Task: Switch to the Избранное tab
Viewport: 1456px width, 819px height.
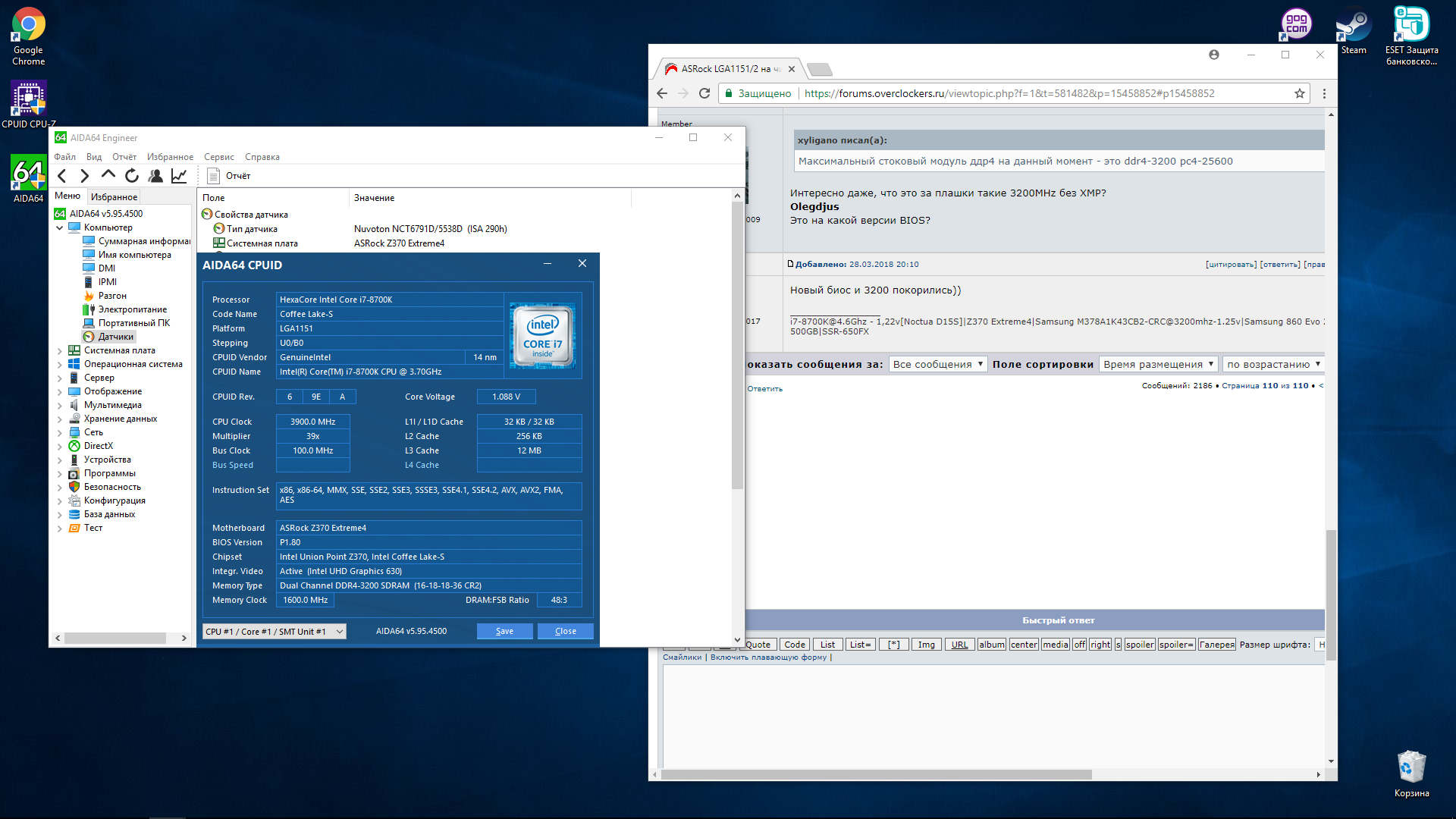Action: click(x=114, y=196)
